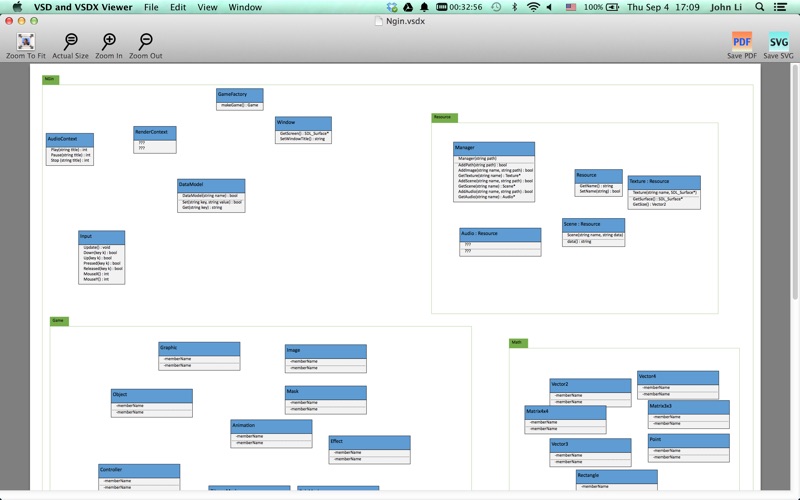Open the Window menu
Image resolution: width=800 pixels, height=500 pixels.
tap(245, 7)
